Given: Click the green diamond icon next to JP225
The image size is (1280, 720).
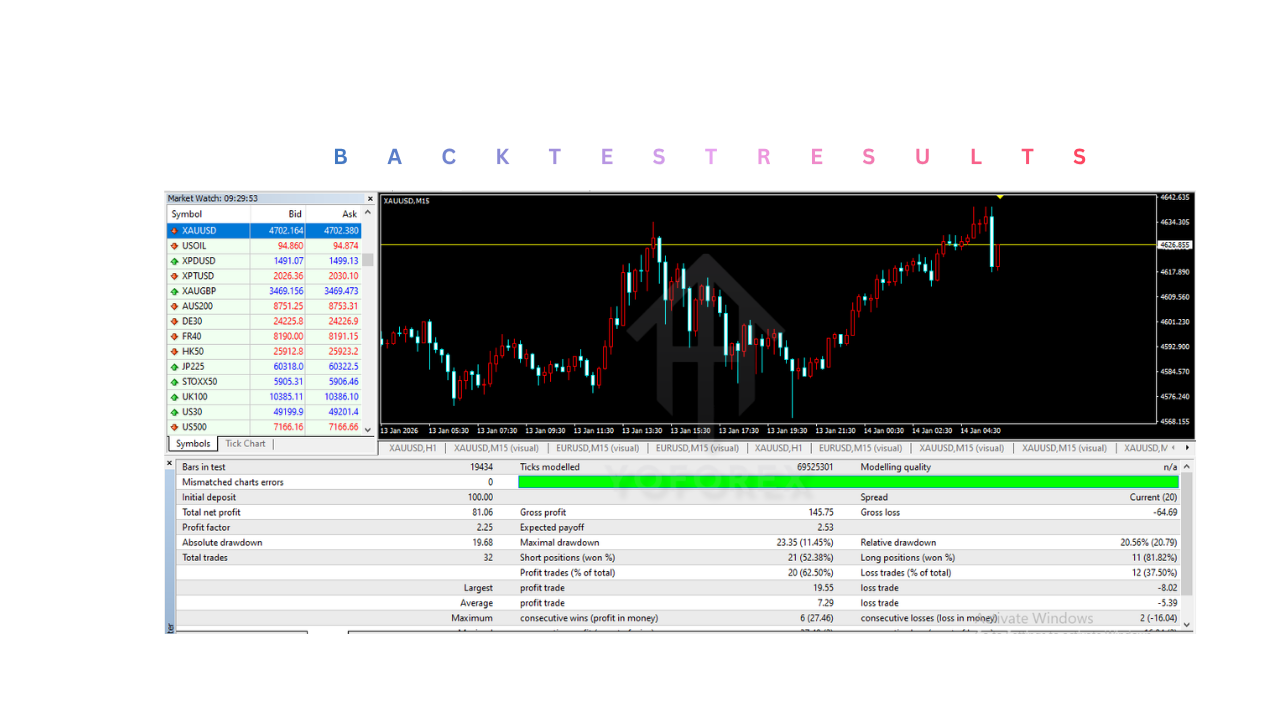Looking at the screenshot, I should tap(174, 365).
